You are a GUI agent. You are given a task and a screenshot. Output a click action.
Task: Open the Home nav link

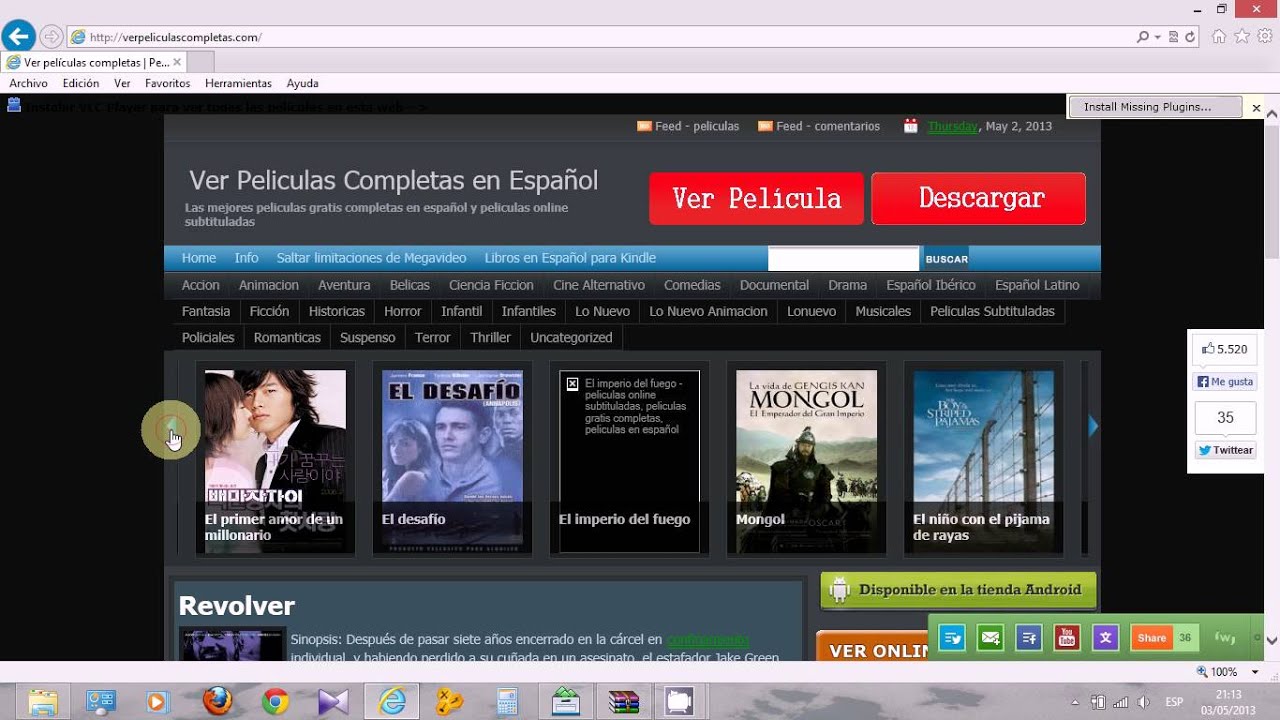[199, 258]
